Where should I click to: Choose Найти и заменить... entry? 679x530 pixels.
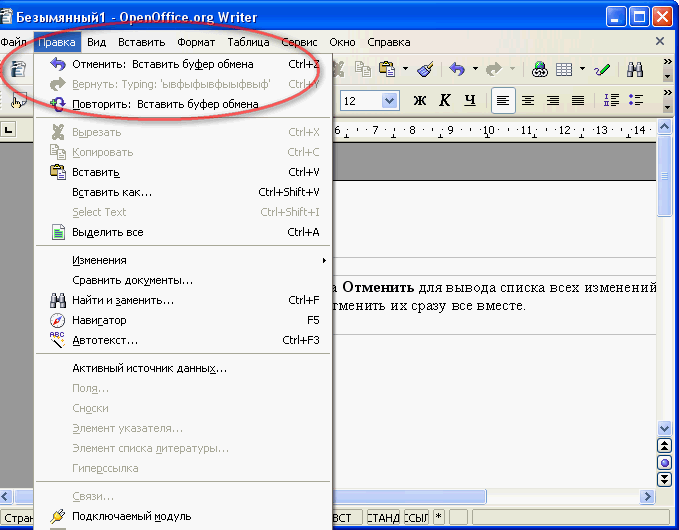pos(184,300)
